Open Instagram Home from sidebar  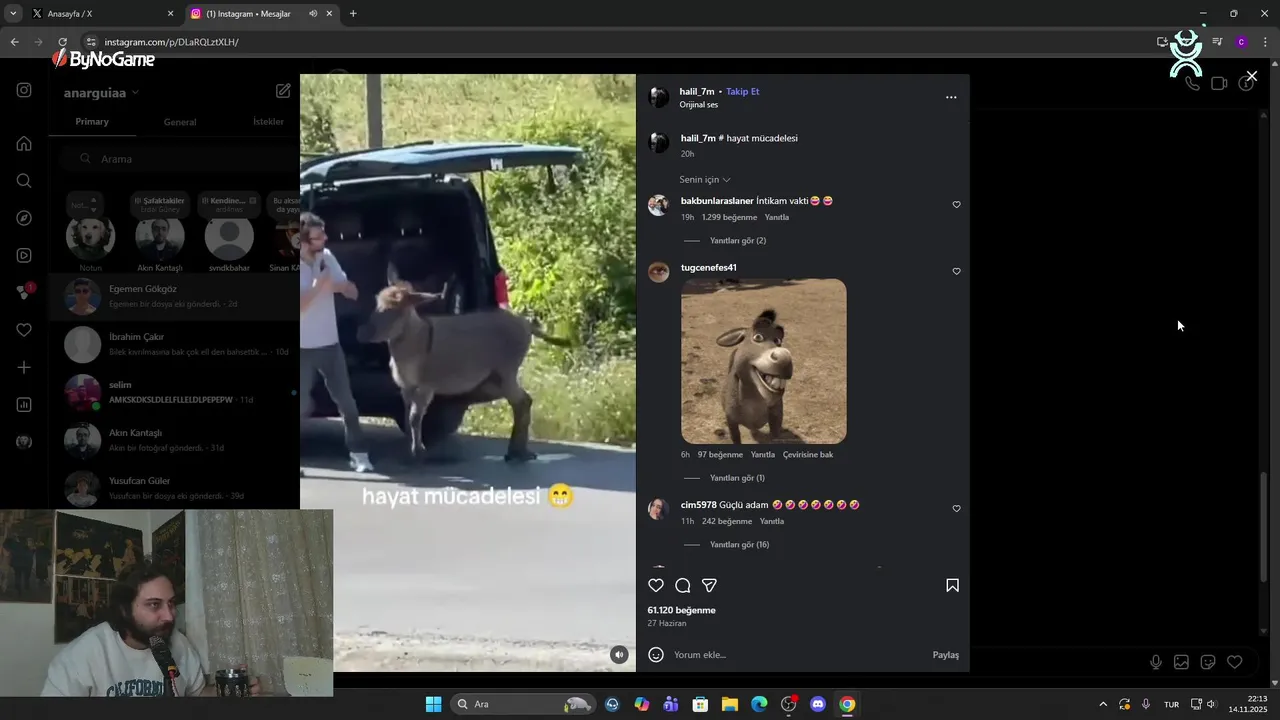(x=24, y=143)
